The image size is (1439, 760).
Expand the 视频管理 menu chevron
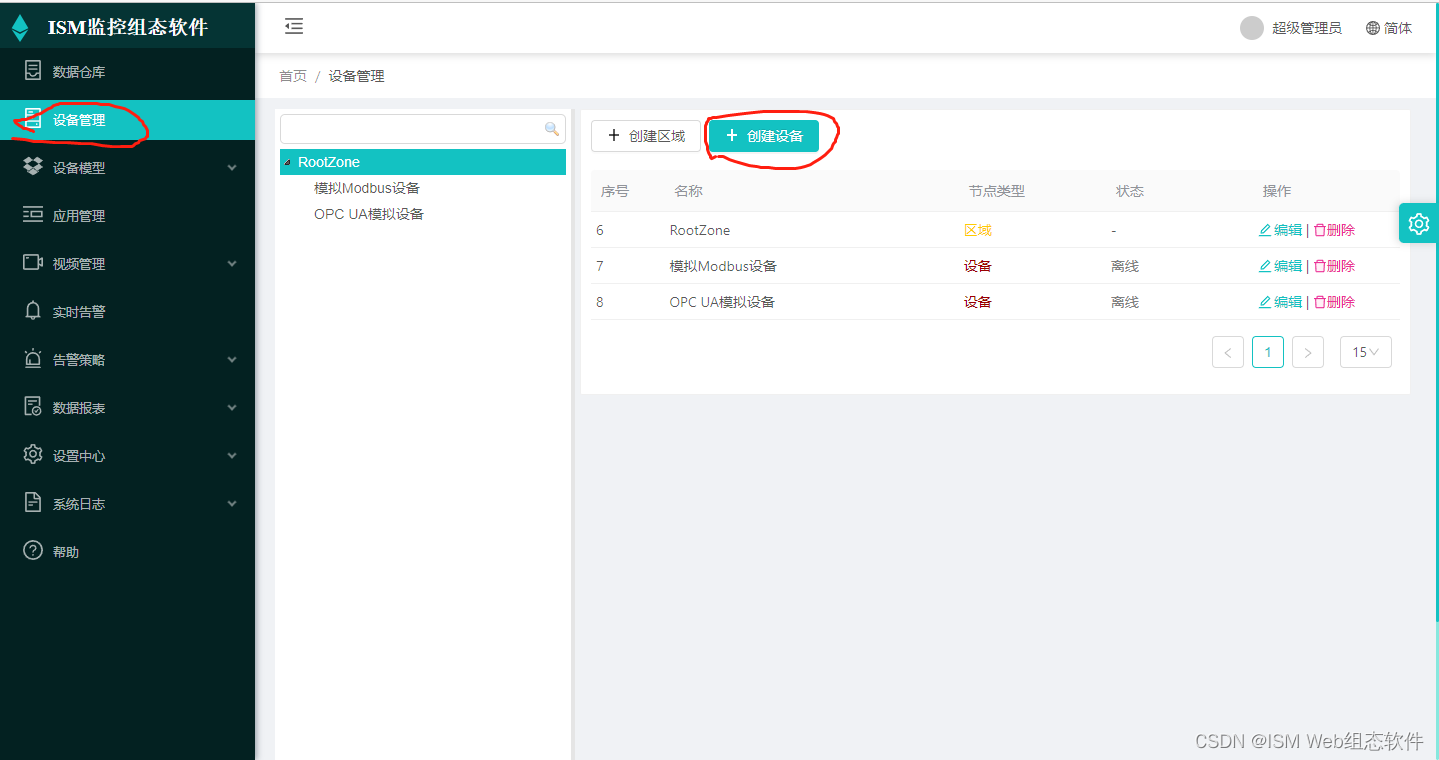[x=232, y=264]
